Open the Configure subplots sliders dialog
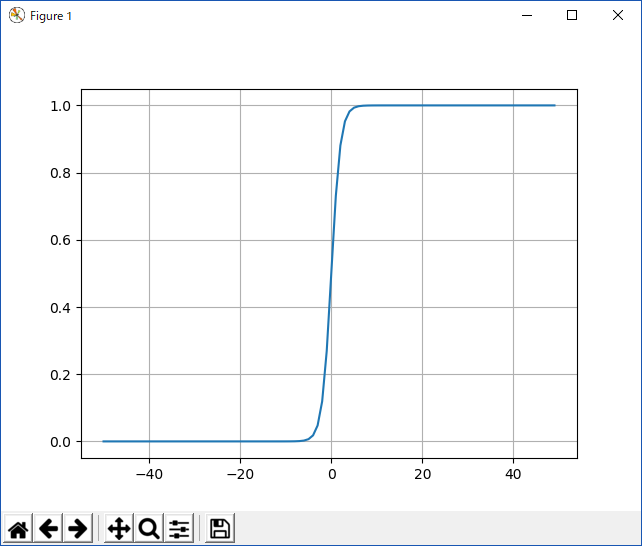The height and width of the screenshot is (546, 642). tap(180, 529)
